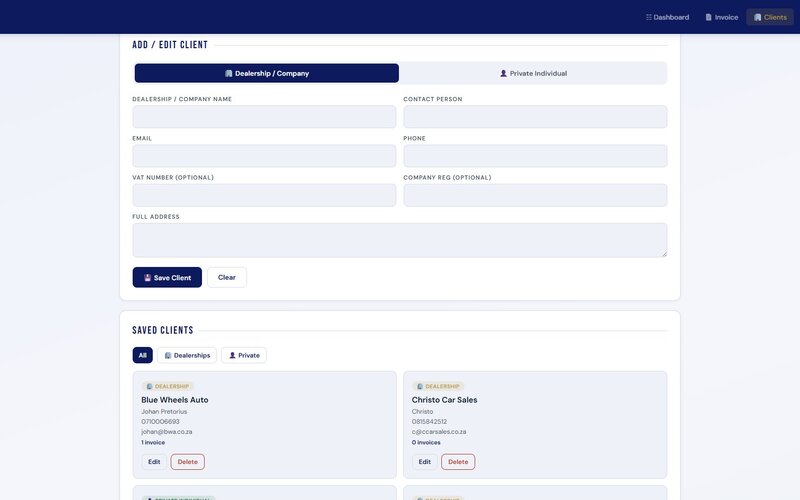
Task: Click '1 invoice' on Blue Wheels Auto
Action: (153, 442)
